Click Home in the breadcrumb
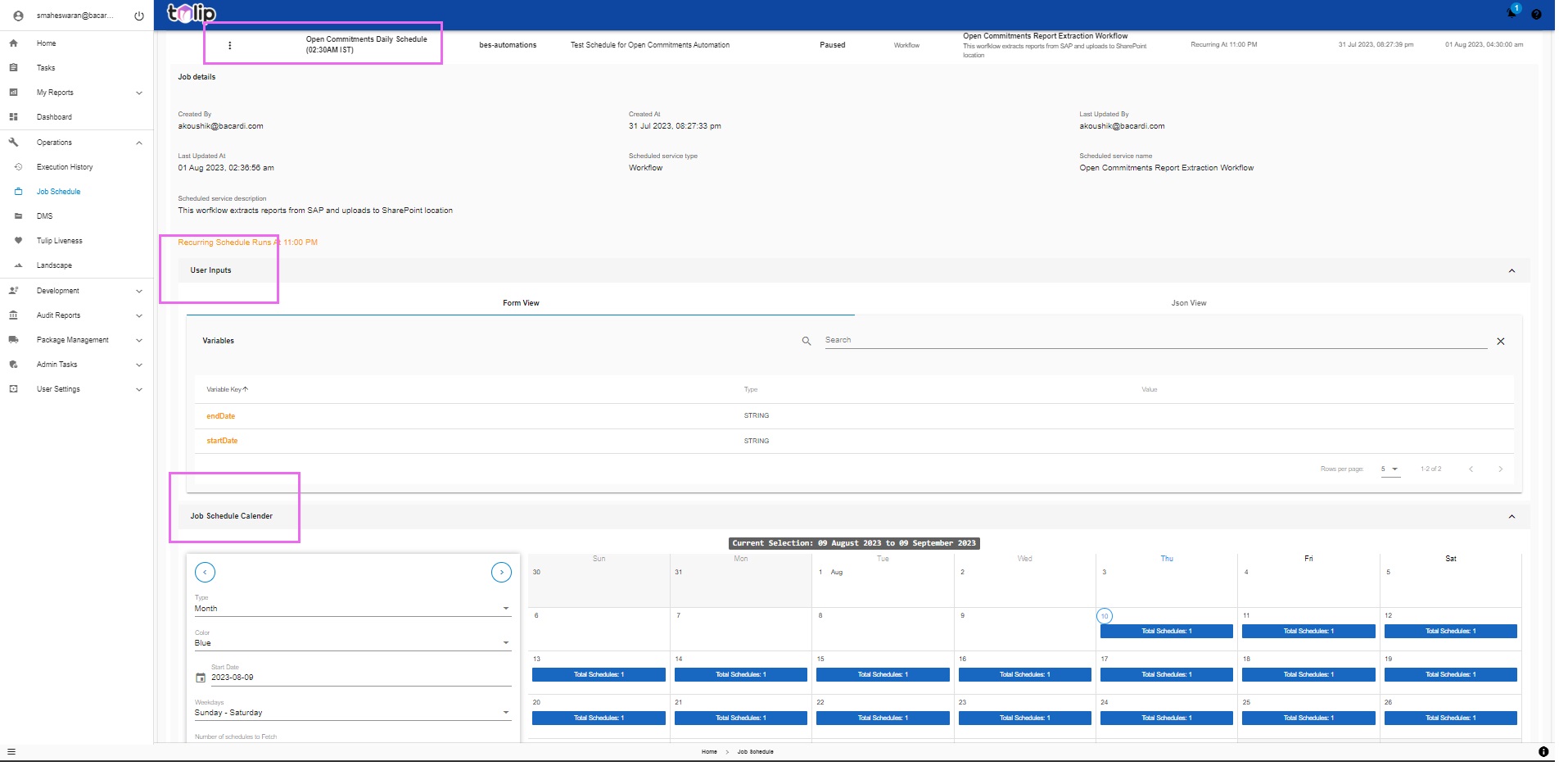1568x766 pixels. (x=709, y=751)
